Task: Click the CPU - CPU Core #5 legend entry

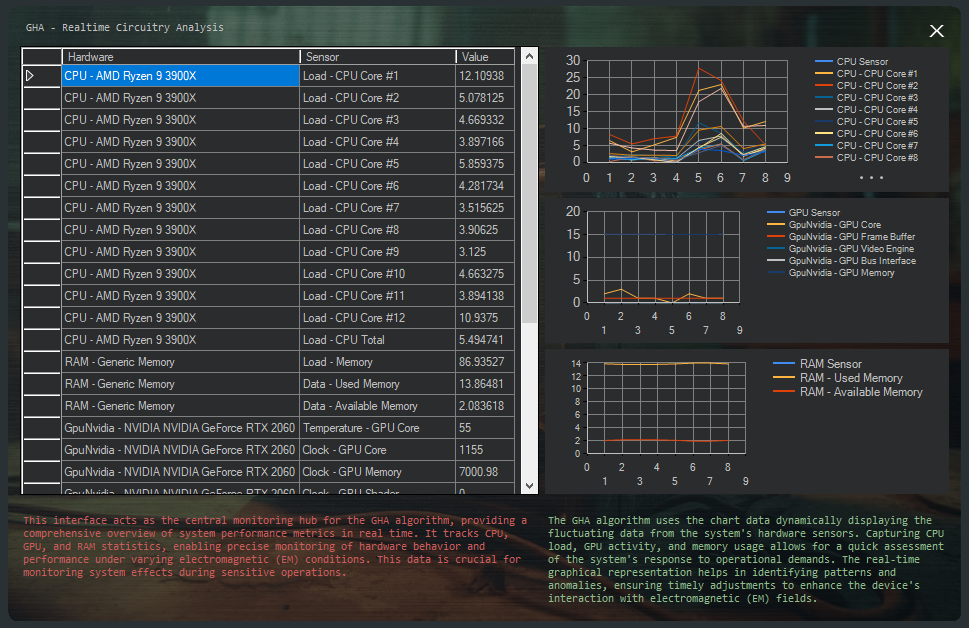Action: tap(866, 122)
